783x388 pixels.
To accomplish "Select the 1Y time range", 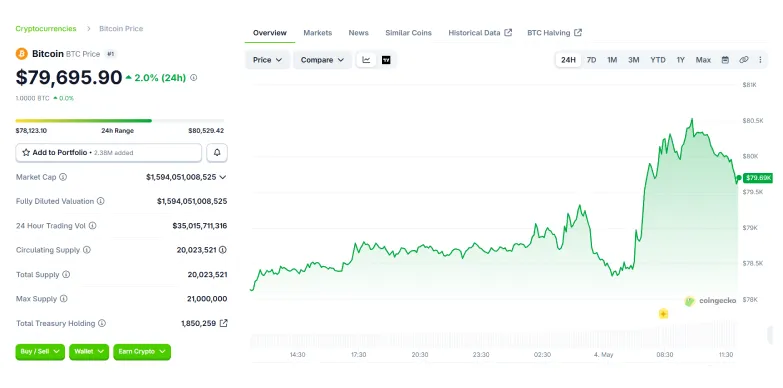I will (681, 60).
